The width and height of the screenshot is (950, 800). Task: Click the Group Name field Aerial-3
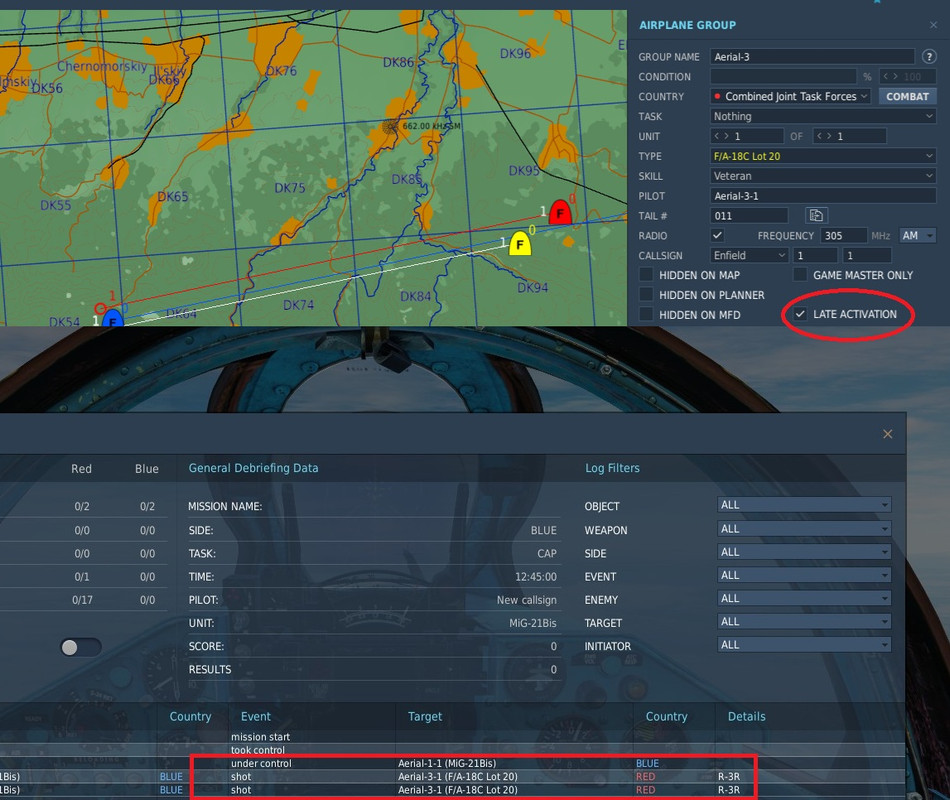[812, 56]
